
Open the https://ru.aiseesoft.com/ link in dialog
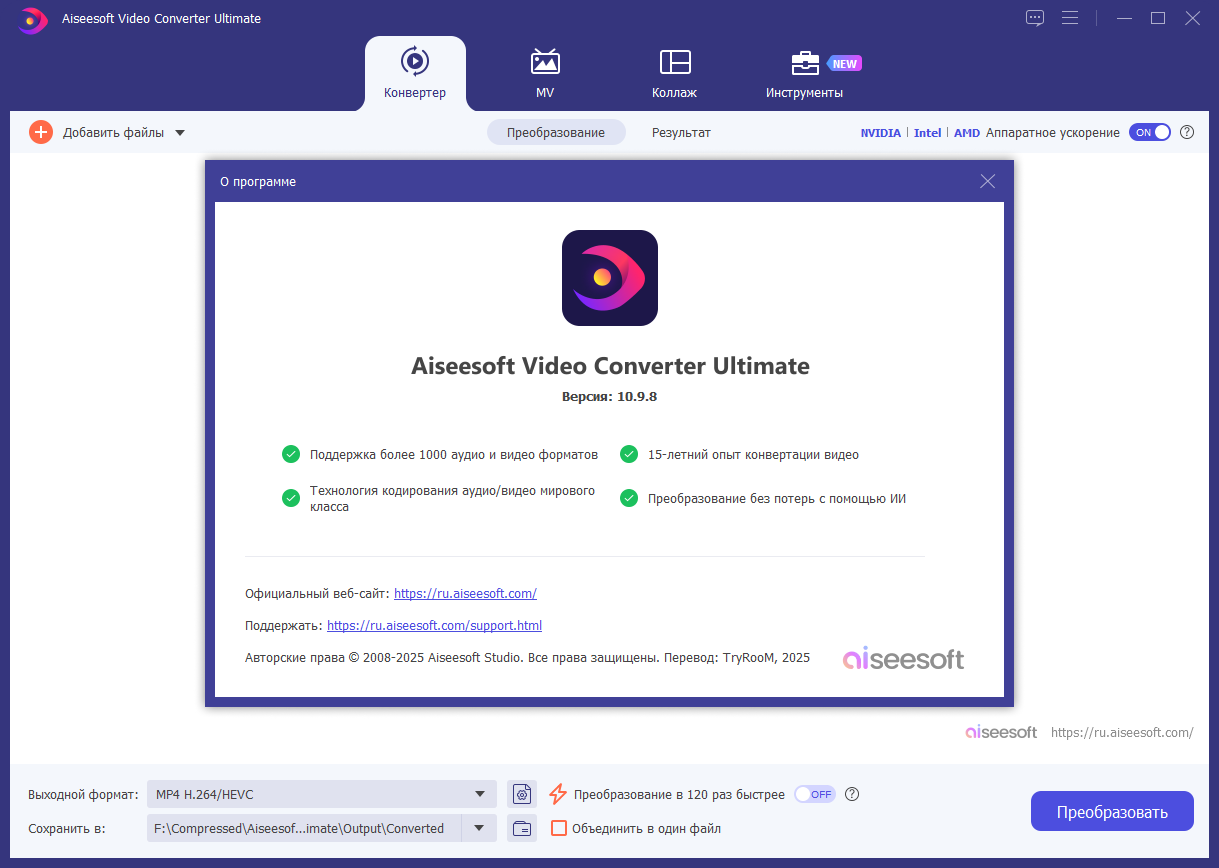(465, 593)
